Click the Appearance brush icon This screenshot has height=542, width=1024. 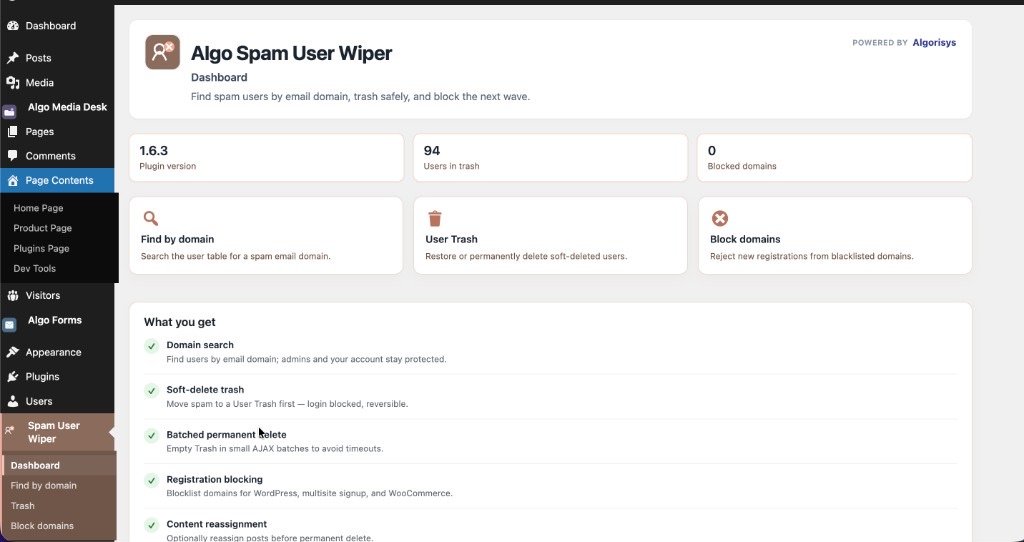(12, 353)
